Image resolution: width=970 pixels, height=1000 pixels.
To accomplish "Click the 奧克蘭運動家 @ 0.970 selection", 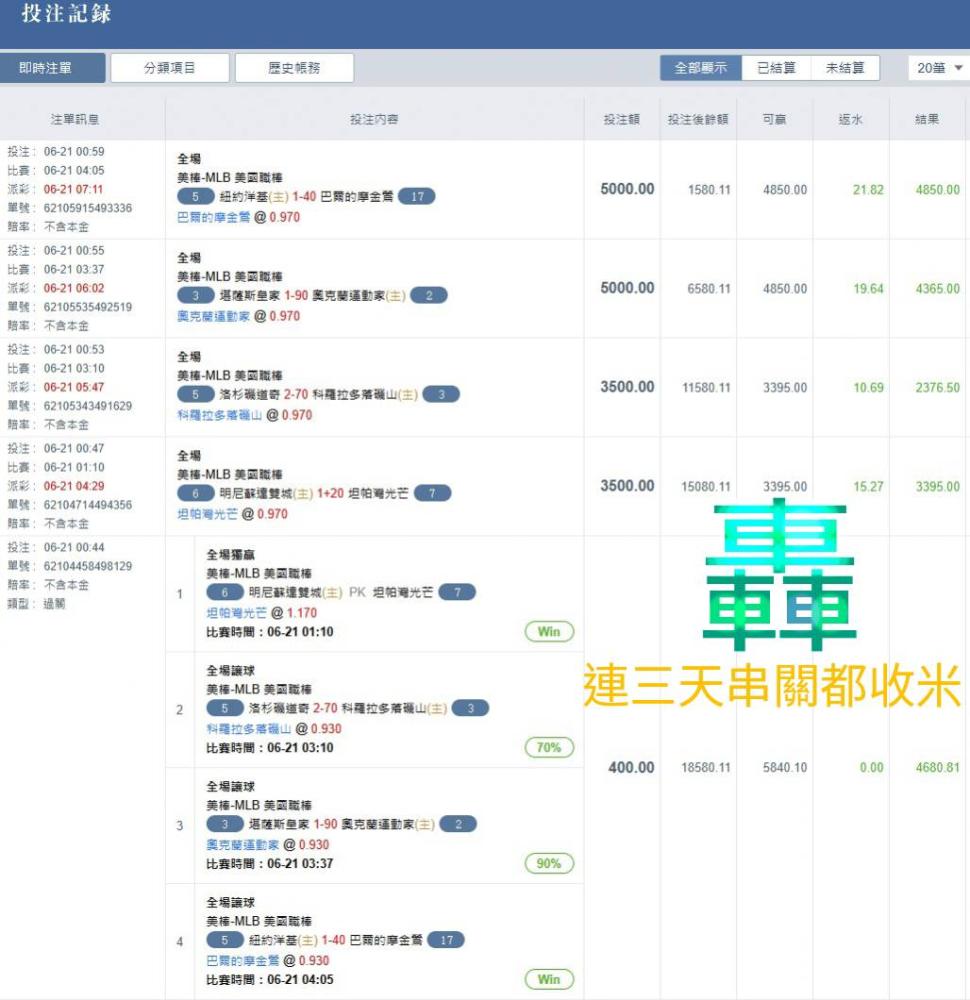I will tap(238, 316).
